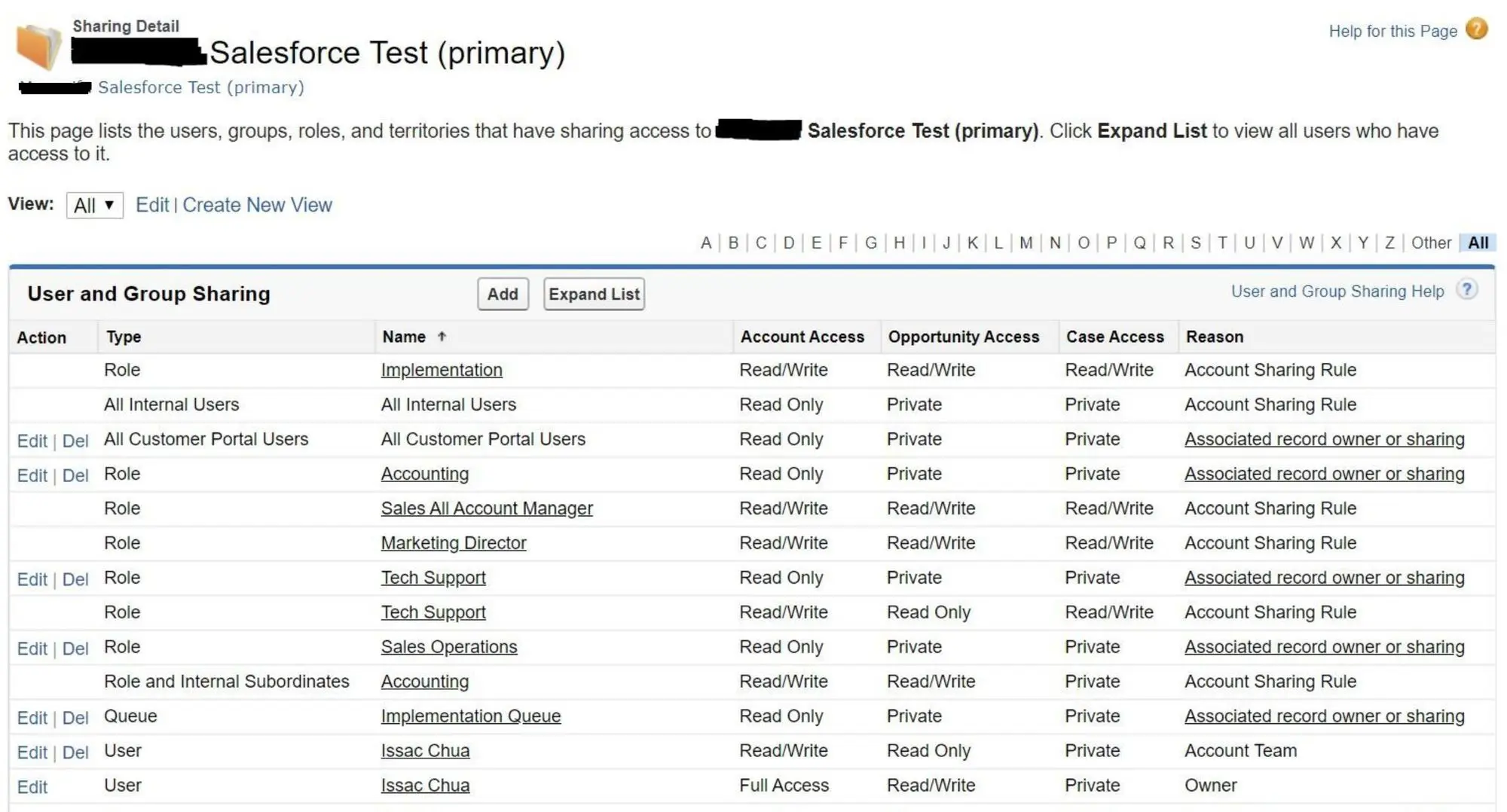Delete All Customer Portal Users sharing

pos(75,441)
